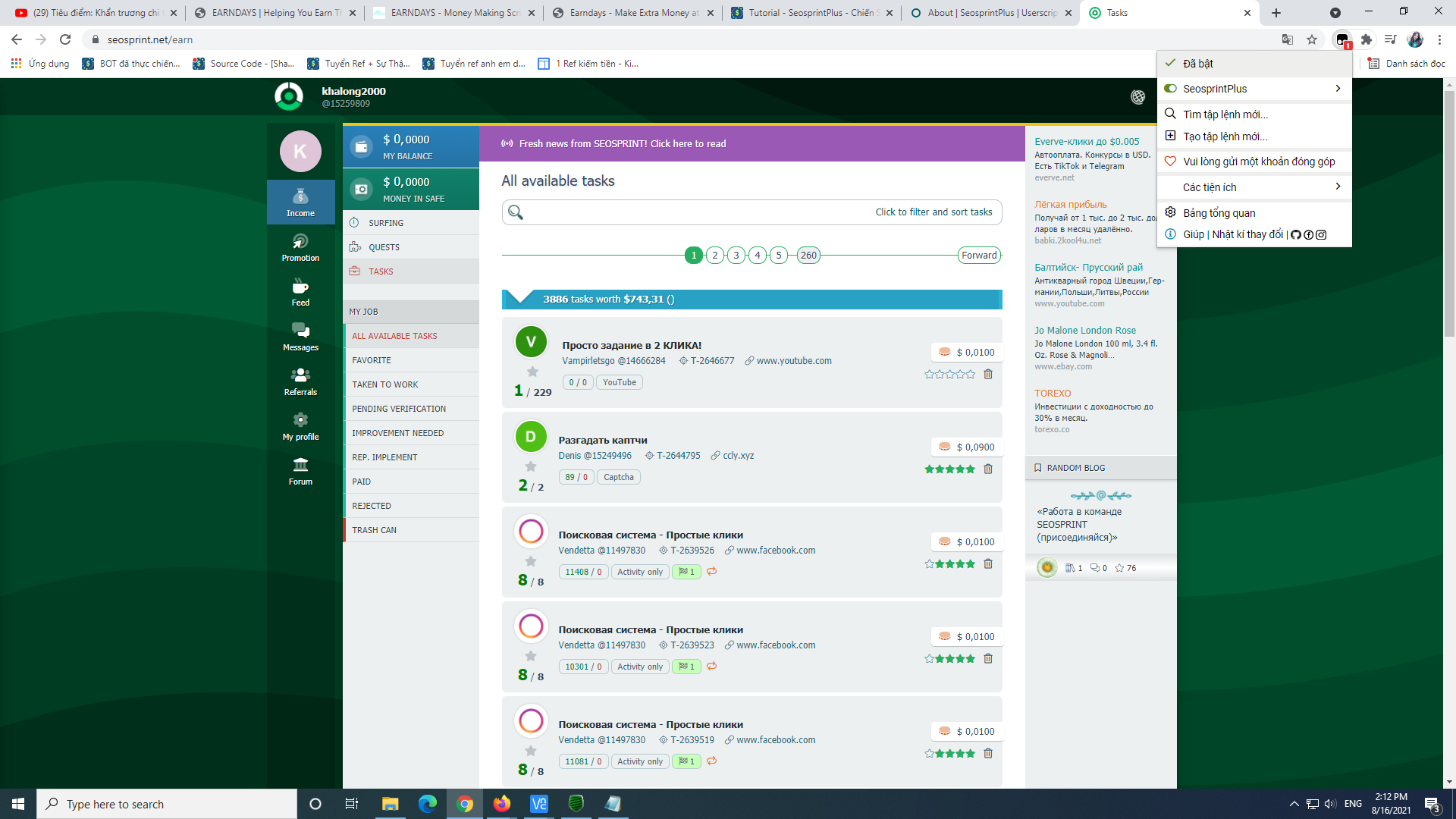The height and width of the screenshot is (819, 1456).
Task: Click the search magnifier in task filter
Action: tap(516, 212)
